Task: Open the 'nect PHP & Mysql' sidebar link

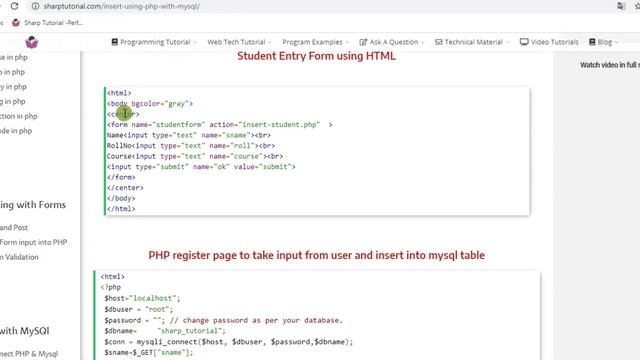Action: coord(29,353)
